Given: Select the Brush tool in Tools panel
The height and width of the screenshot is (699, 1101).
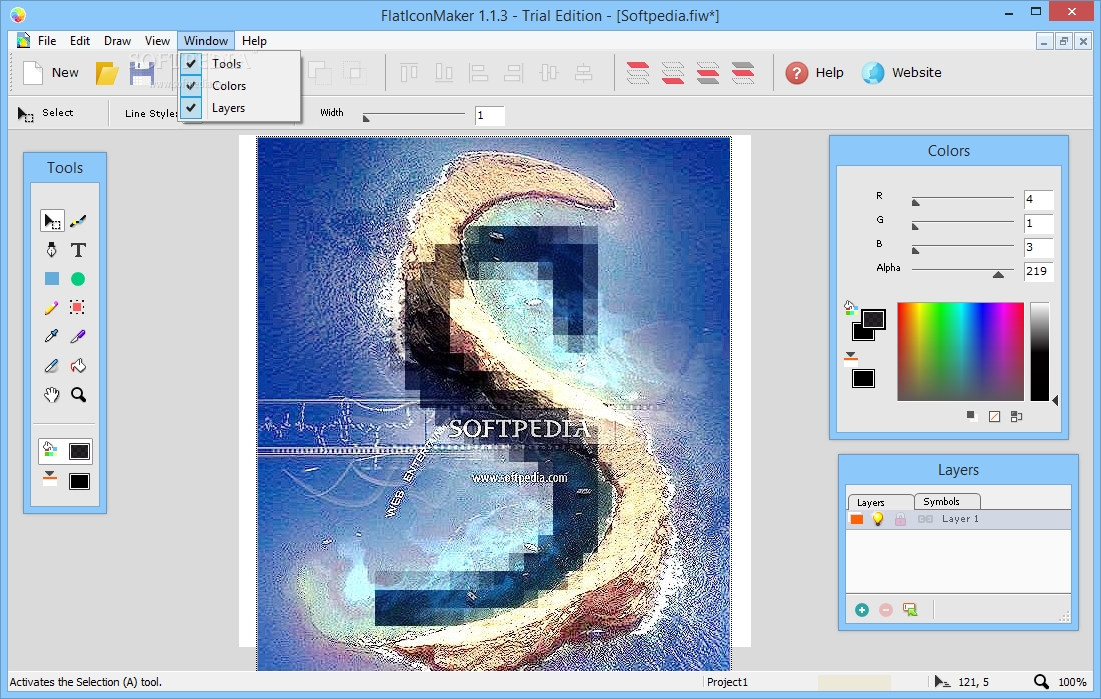Looking at the screenshot, I should (x=78, y=221).
